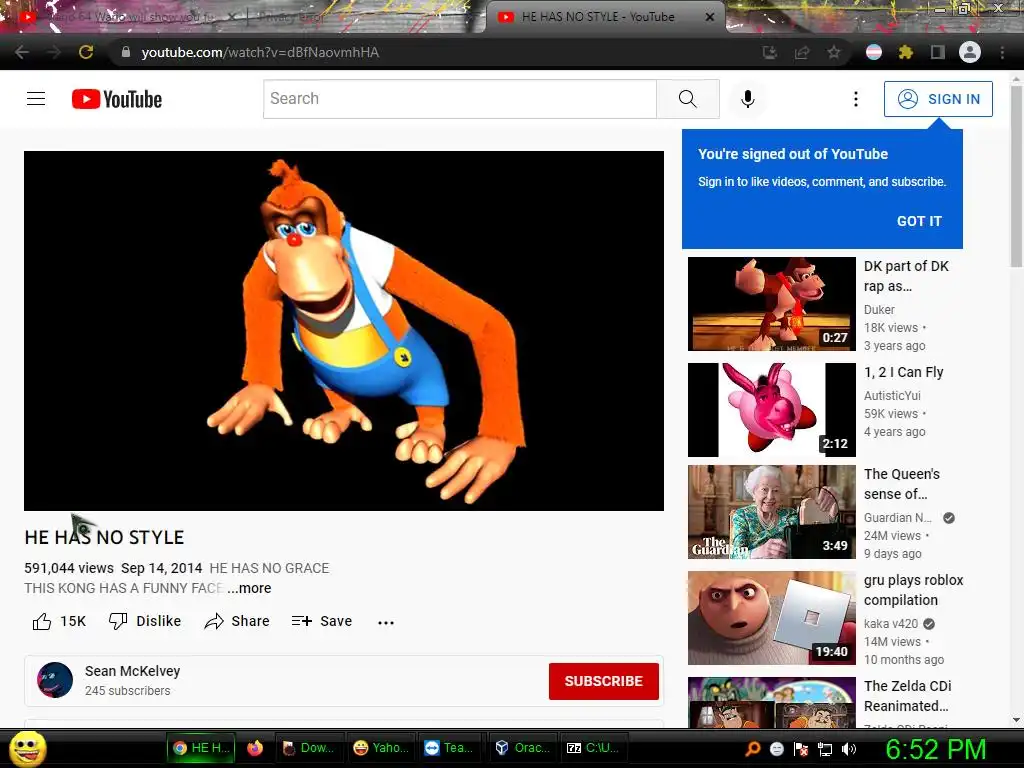The image size is (1024, 768).
Task: Share the video
Action: pos(236,621)
